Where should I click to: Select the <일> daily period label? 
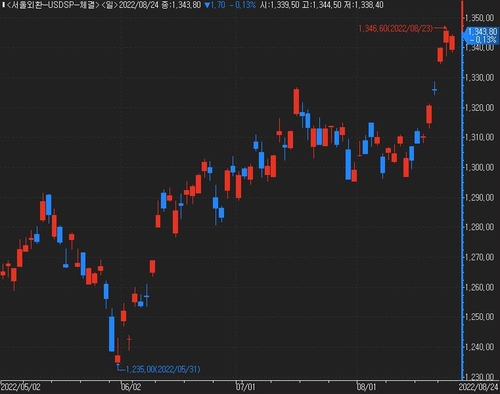(109, 5)
